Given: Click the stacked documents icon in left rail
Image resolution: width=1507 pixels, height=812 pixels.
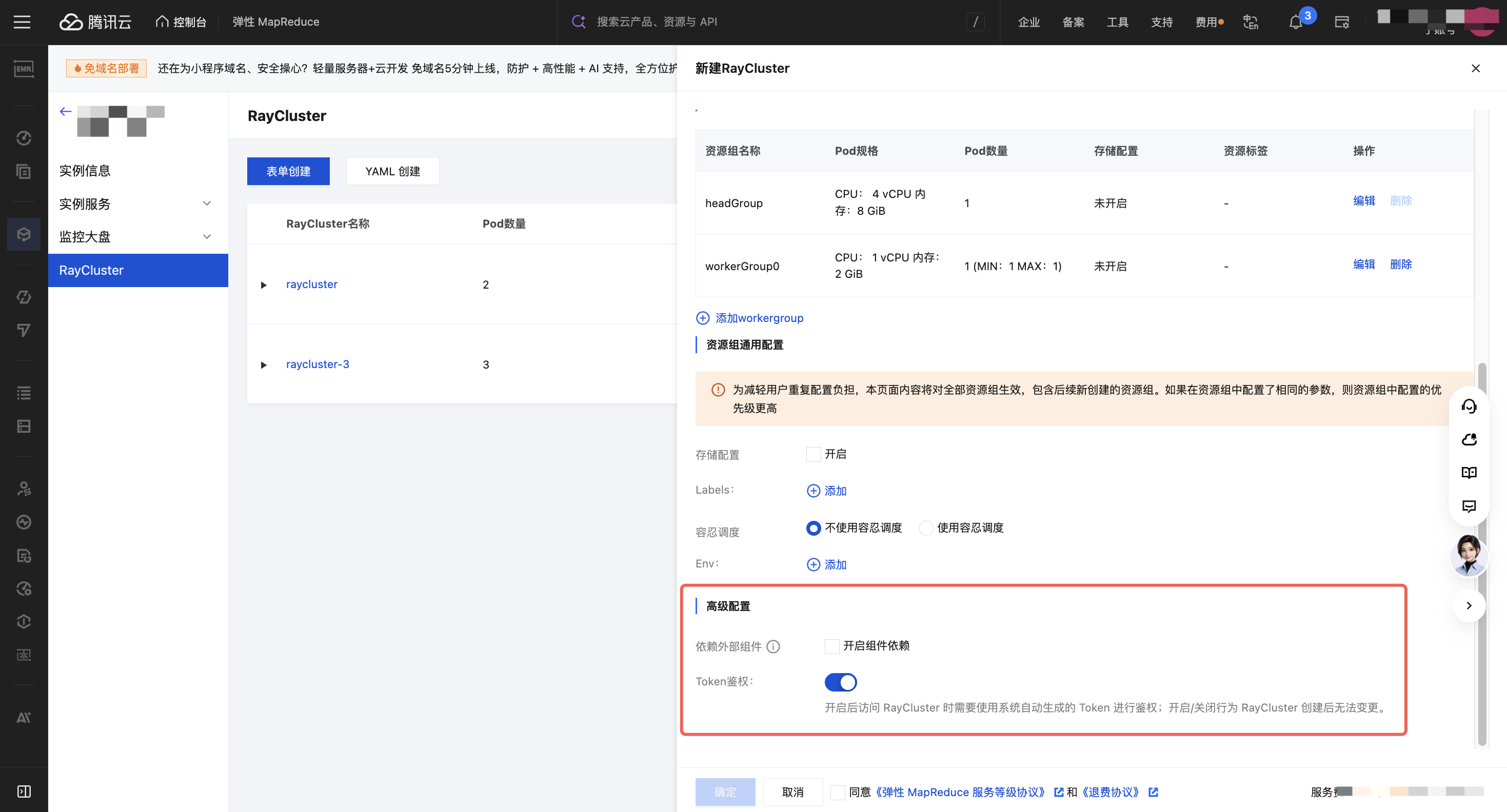Looking at the screenshot, I should (24, 171).
